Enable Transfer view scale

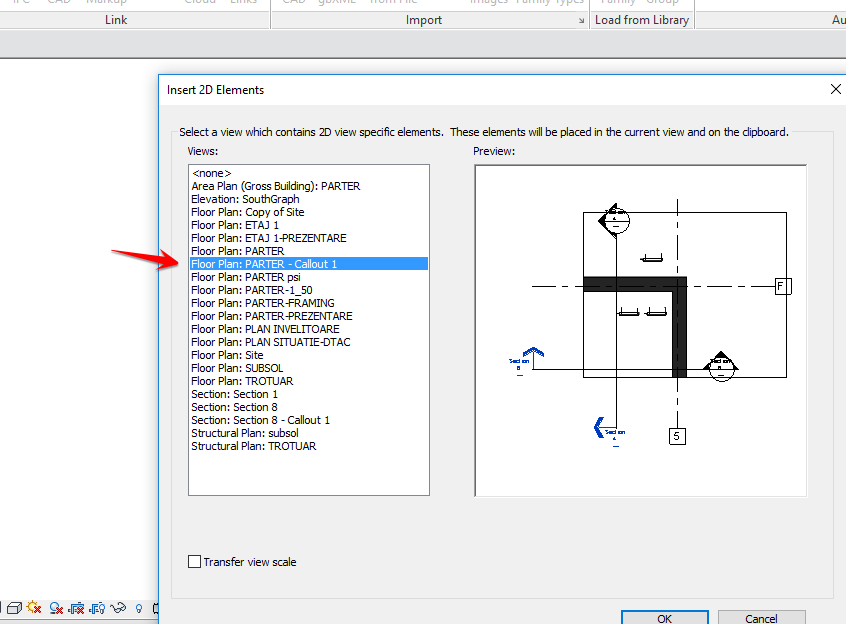pos(195,562)
